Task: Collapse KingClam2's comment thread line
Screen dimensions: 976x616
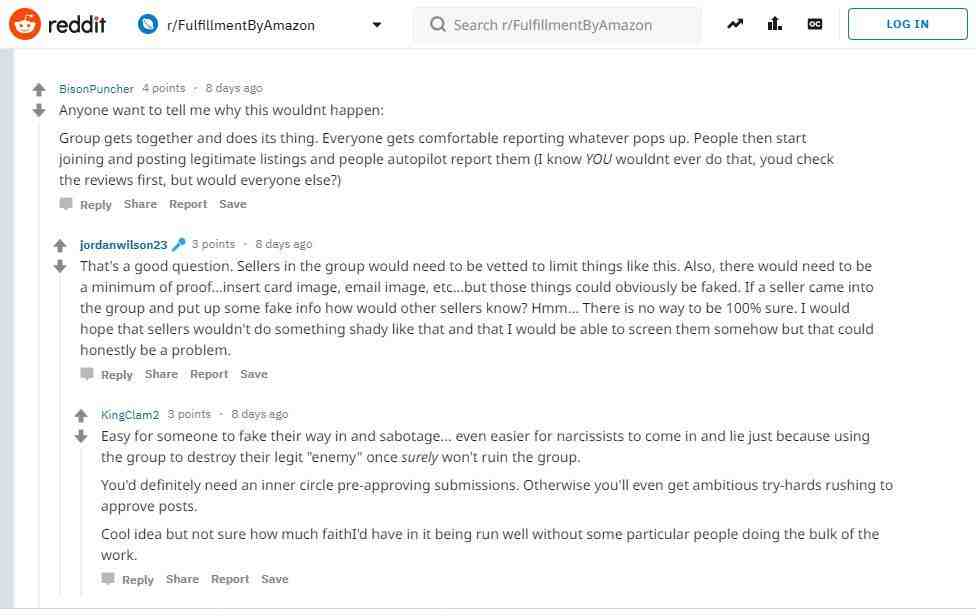Action: point(81,520)
